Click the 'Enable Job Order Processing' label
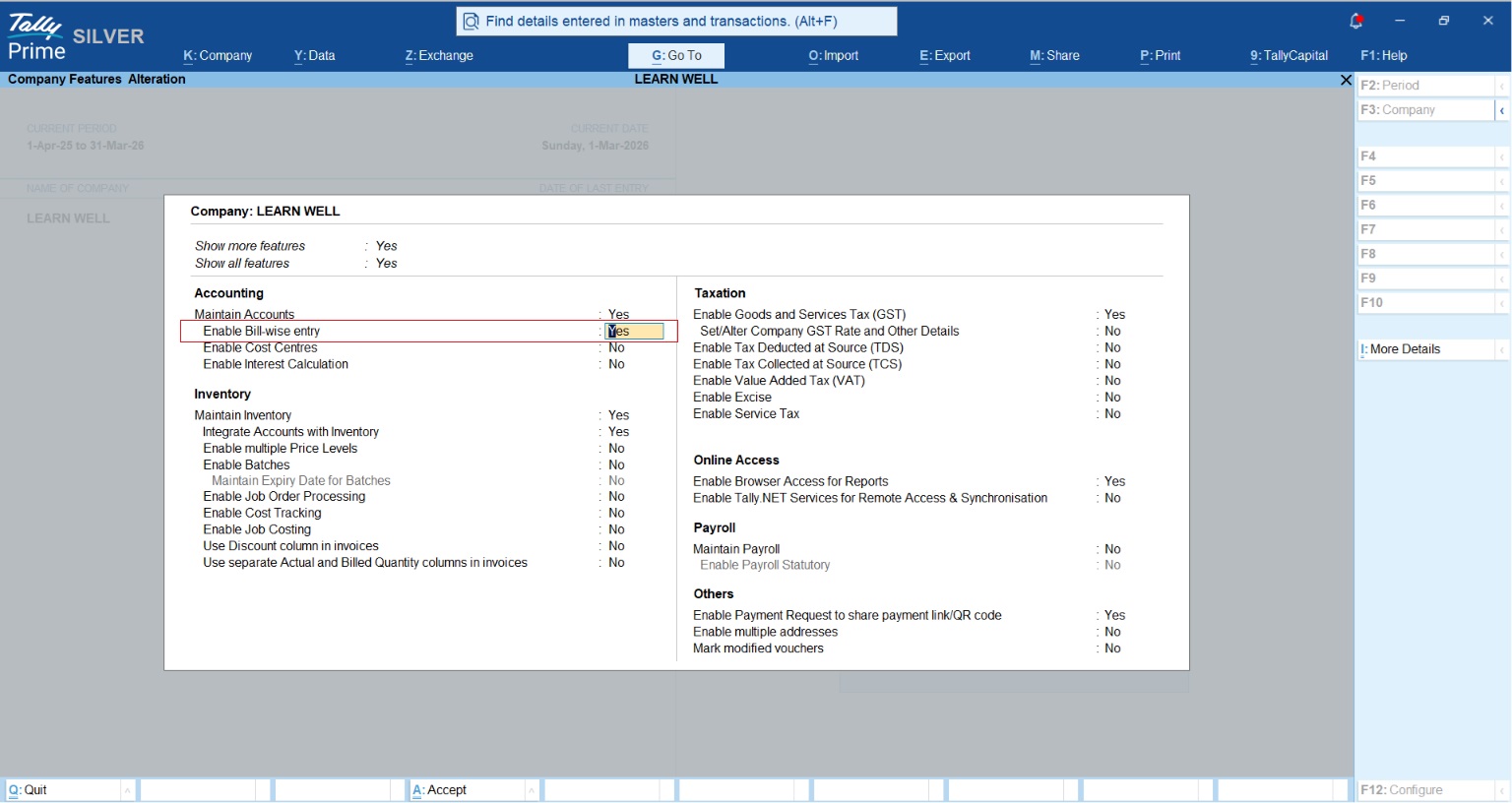 coord(284,497)
